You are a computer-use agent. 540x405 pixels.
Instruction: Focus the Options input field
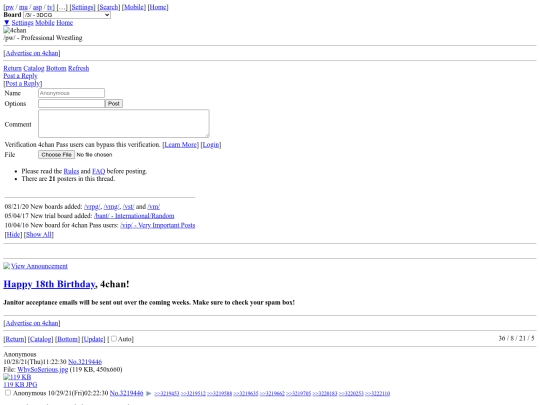71,103
